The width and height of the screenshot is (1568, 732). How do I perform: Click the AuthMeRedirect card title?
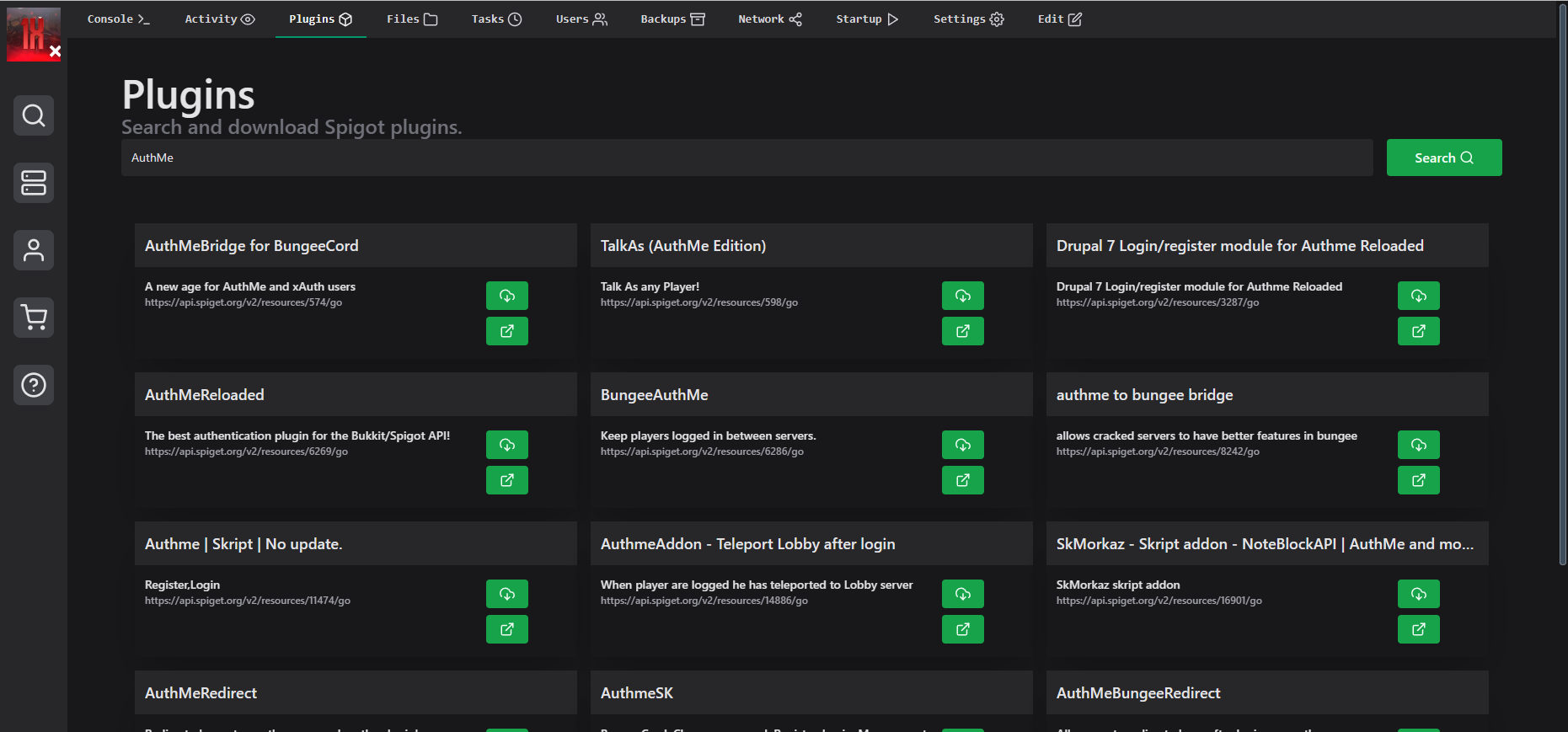[201, 693]
